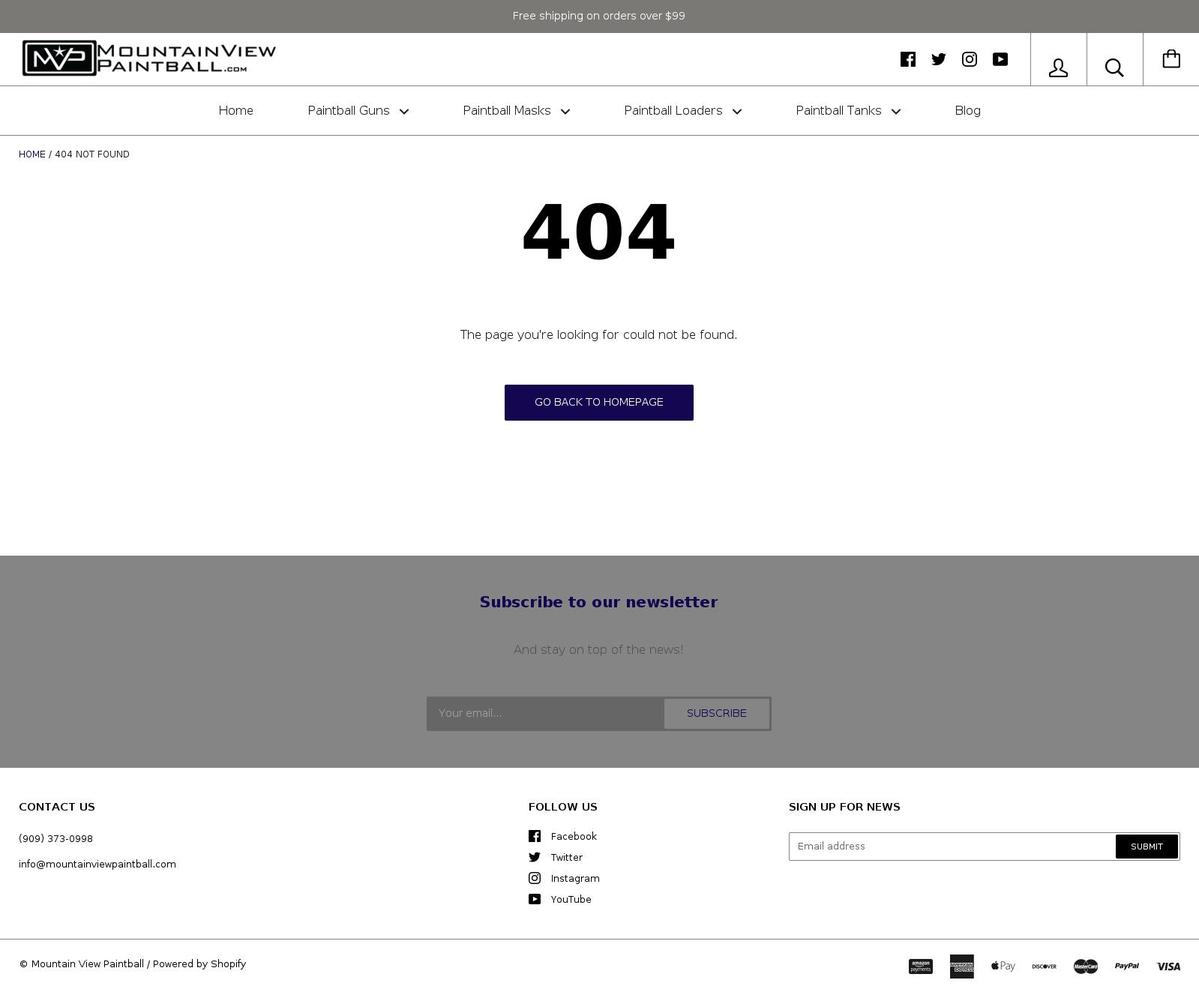Viewport: 1199px width, 989px height.
Task: Click the Mastercard payment icon
Action: [1086, 966]
